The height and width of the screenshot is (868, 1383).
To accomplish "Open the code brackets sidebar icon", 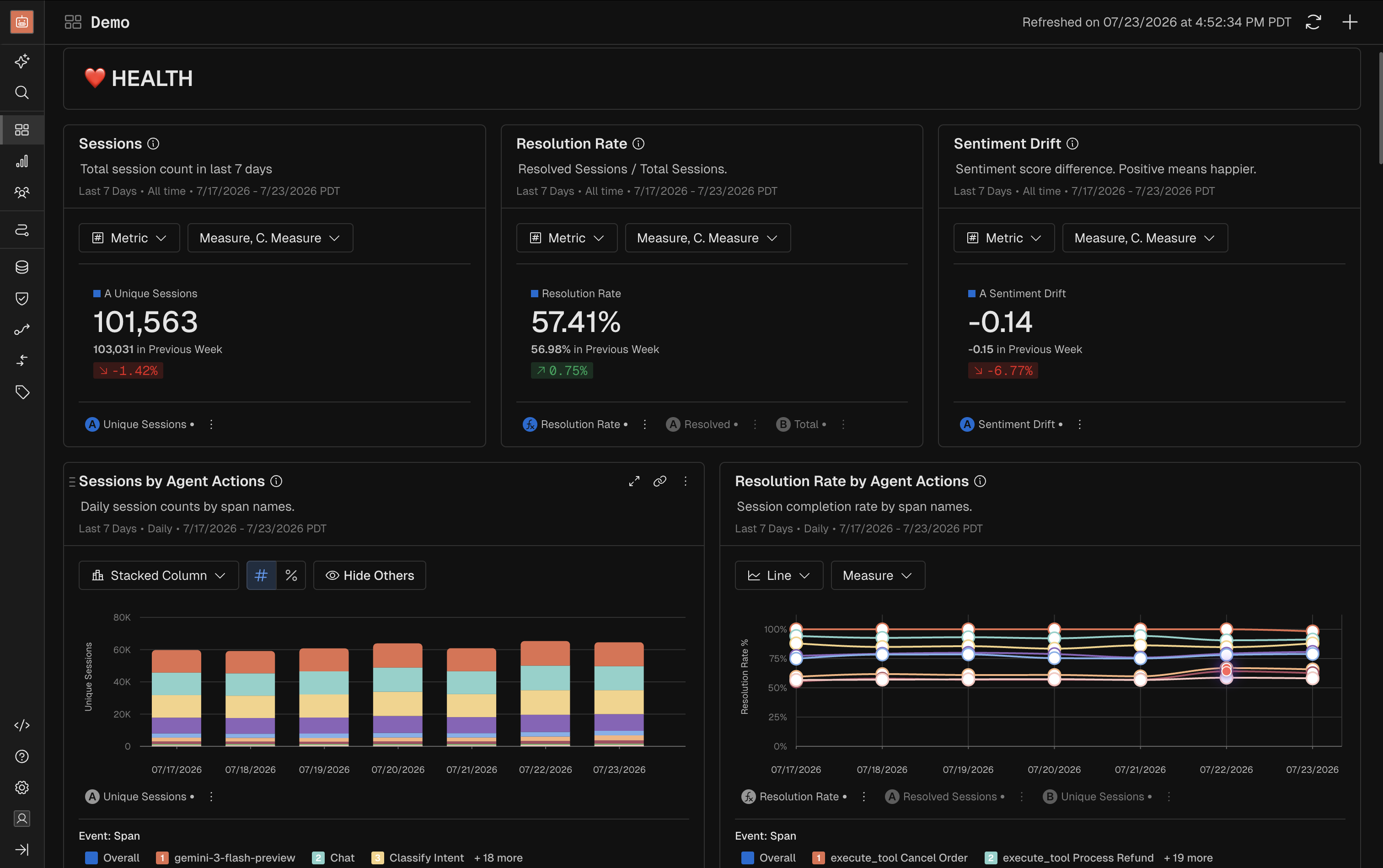I will 22,725.
